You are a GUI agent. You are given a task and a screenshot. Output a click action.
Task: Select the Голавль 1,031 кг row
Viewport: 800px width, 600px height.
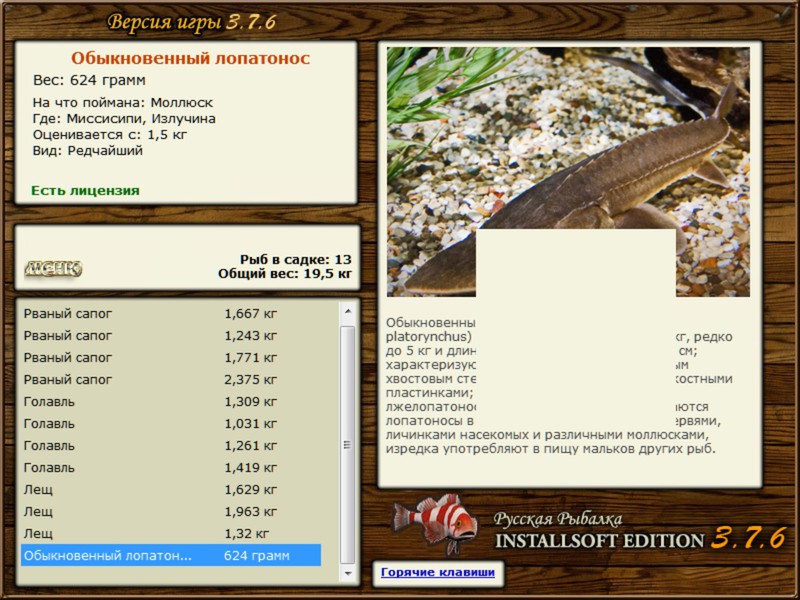click(171, 423)
